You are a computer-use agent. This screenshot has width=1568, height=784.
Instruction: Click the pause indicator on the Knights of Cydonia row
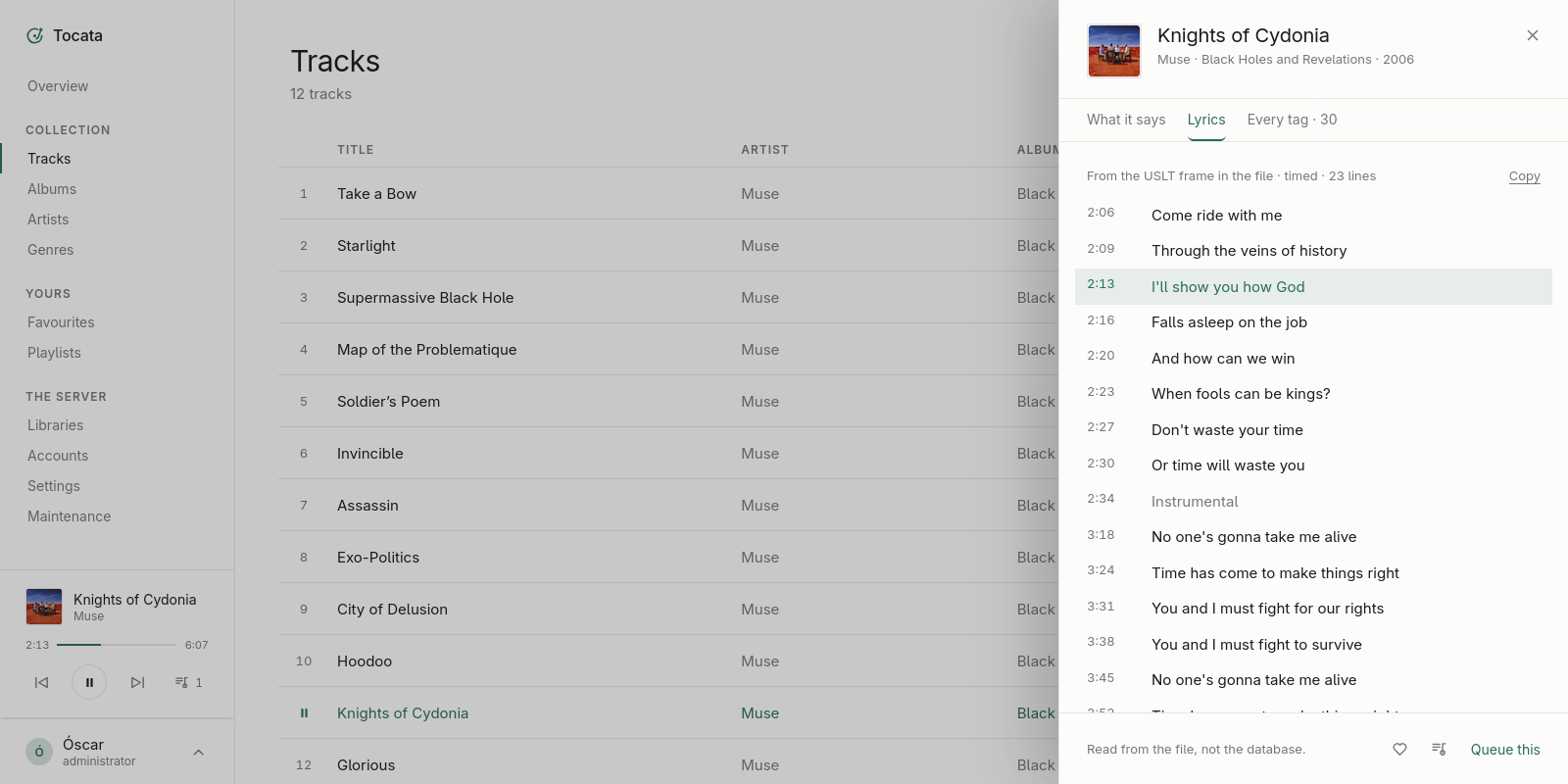pyautogui.click(x=304, y=713)
